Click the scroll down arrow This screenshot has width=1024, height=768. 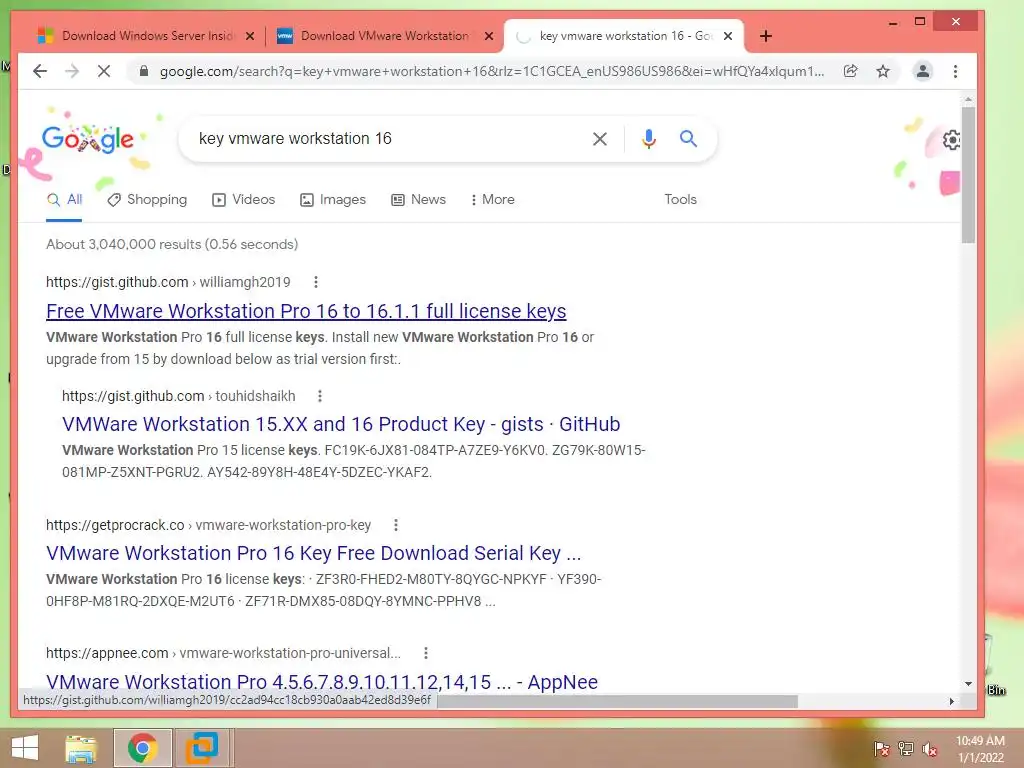tap(968, 684)
